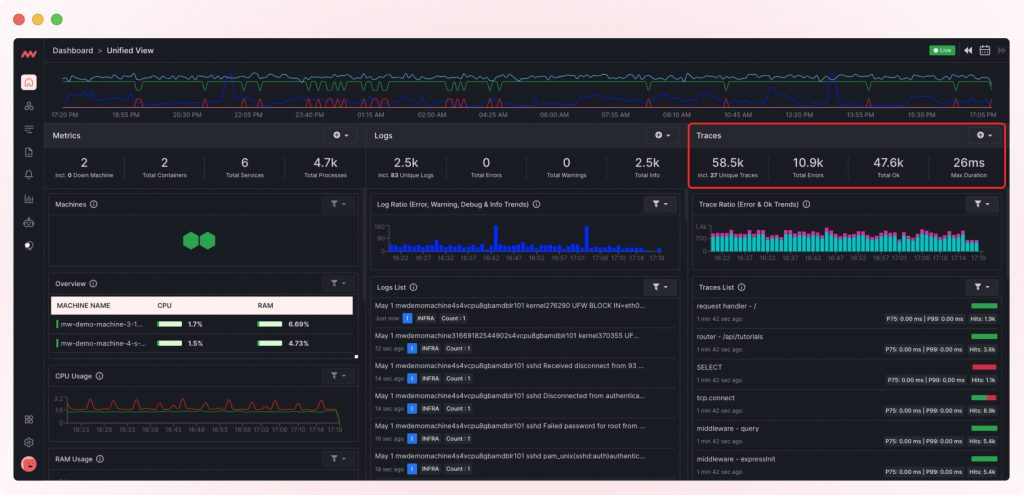
Task: Click the Dashboard breadcrumb link
Action: point(72,50)
